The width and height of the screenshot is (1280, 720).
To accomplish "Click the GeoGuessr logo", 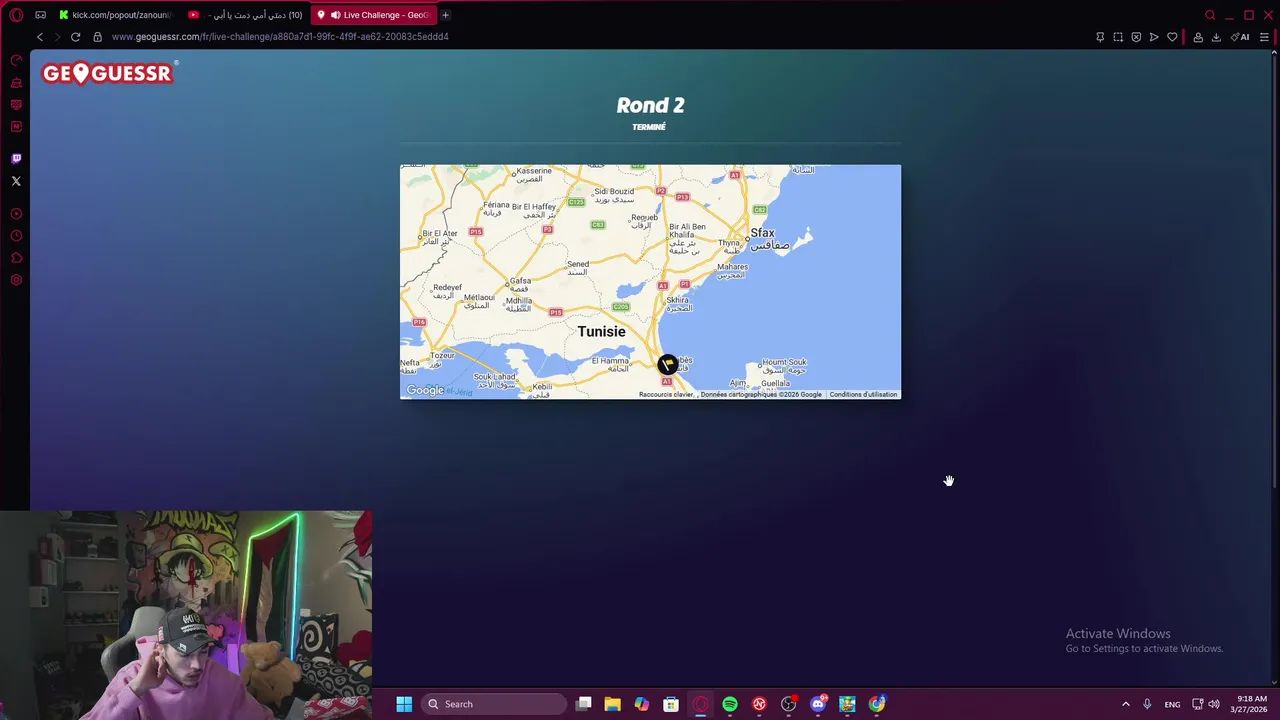I will (108, 73).
